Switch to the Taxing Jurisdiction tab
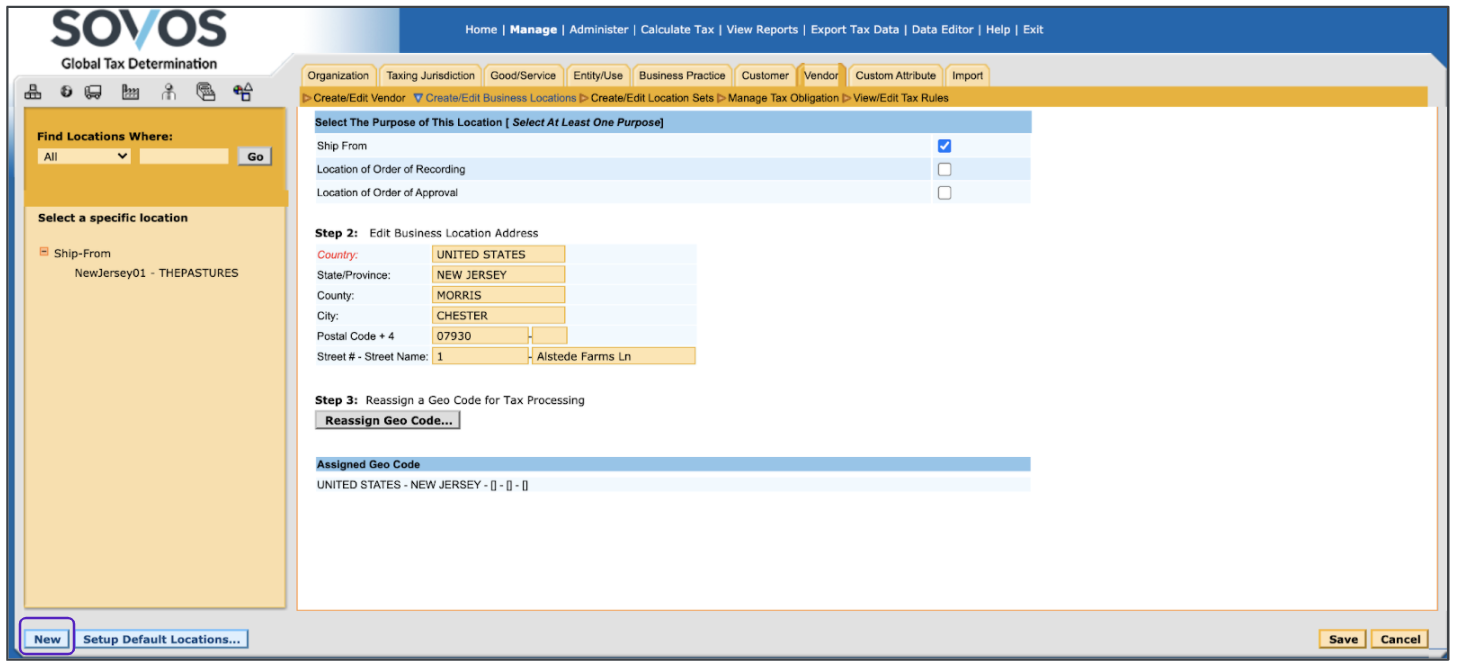1458x670 pixels. point(430,76)
